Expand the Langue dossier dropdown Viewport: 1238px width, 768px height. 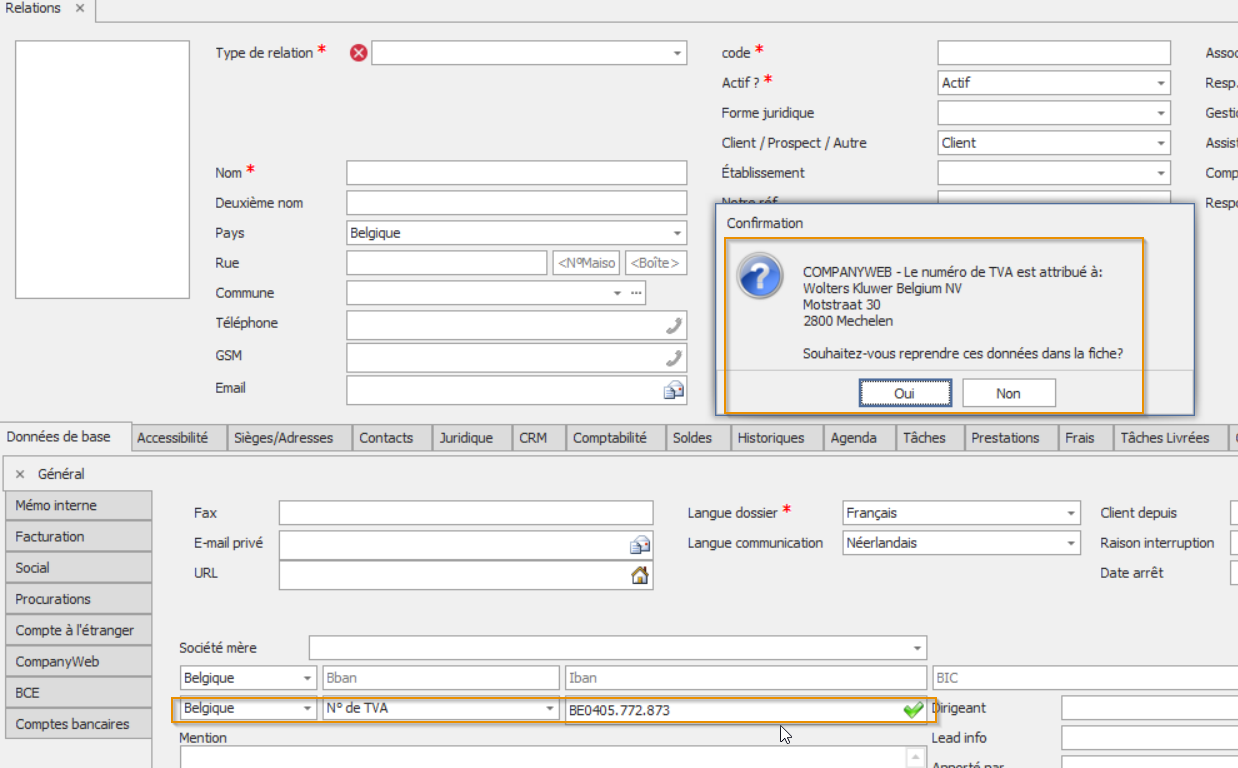(x=1071, y=514)
